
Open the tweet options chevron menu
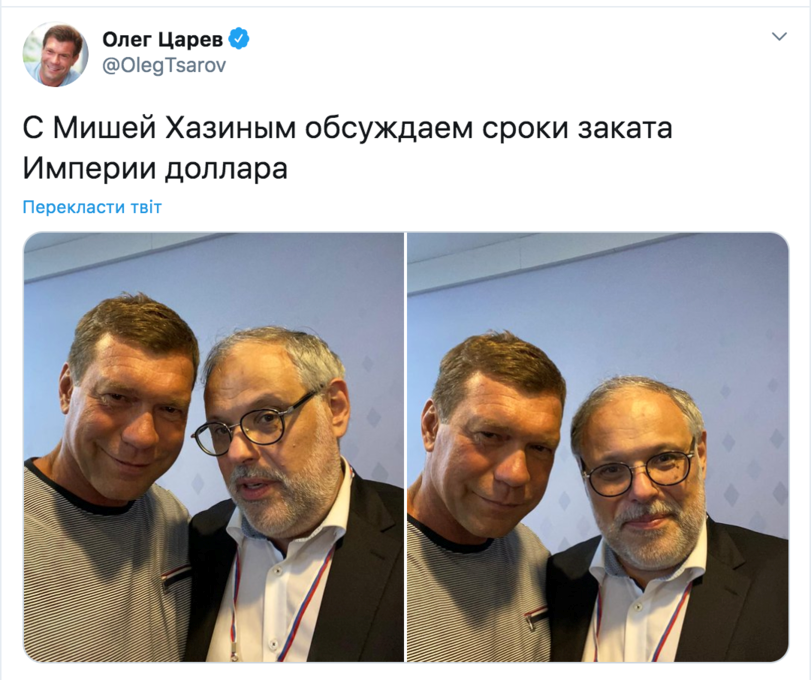[x=779, y=36]
